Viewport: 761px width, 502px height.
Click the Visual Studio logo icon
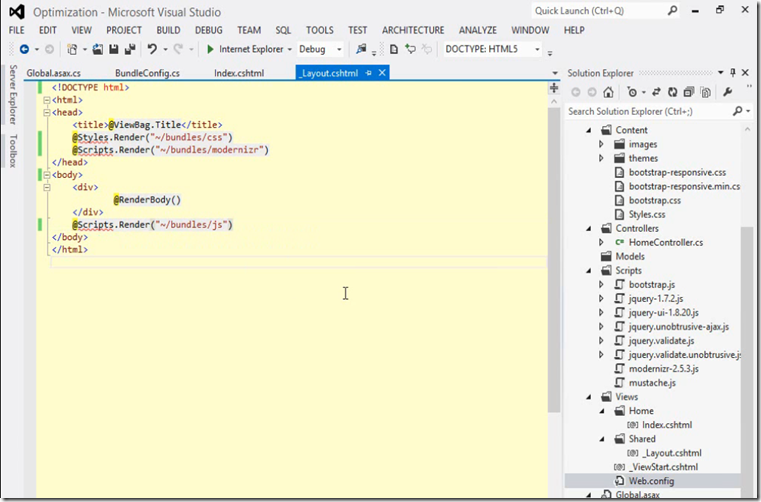point(17,12)
